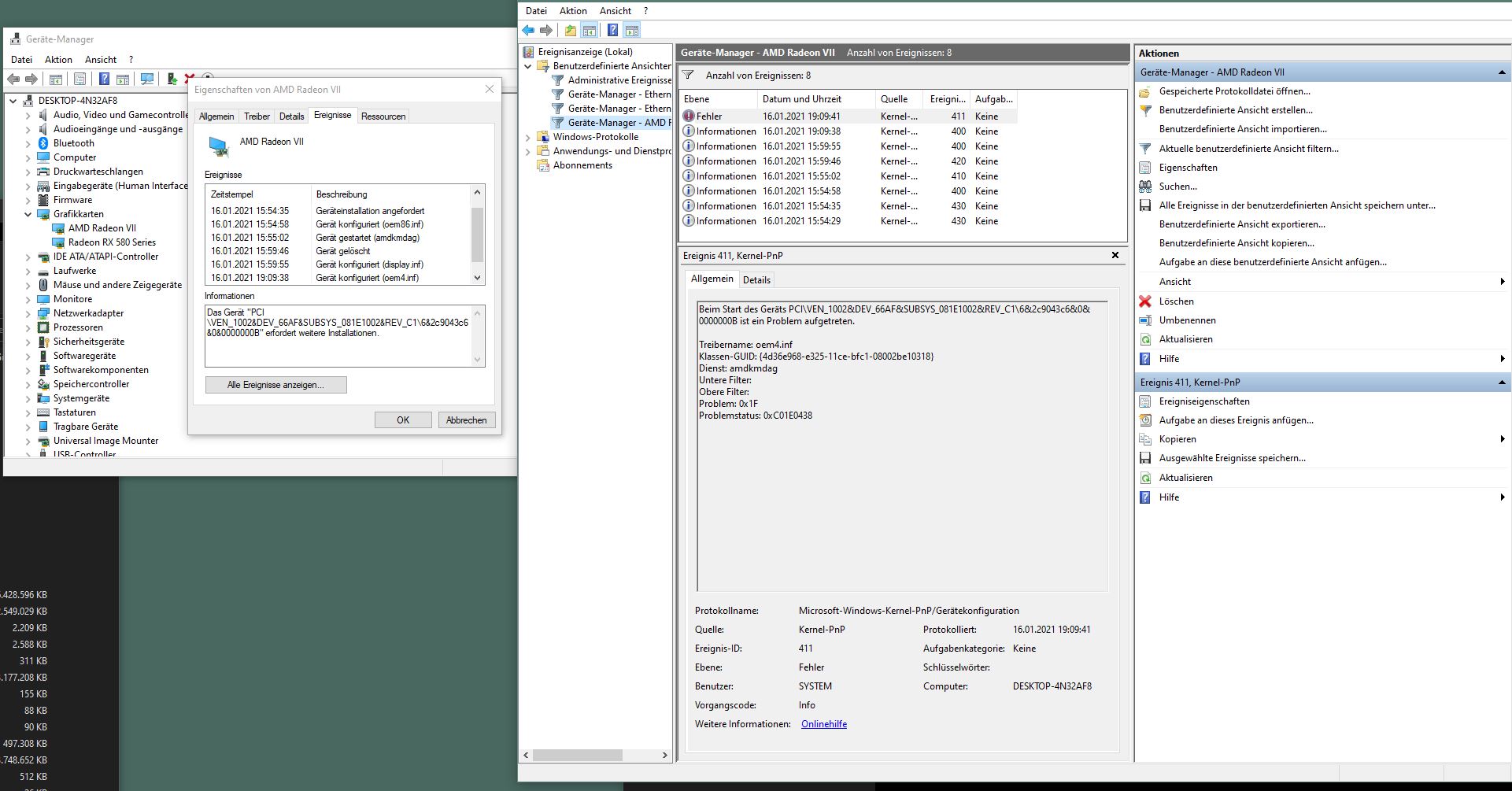Click Eigenschaften icon in Aktionen pane
This screenshot has width=1512, height=791.
1145,168
